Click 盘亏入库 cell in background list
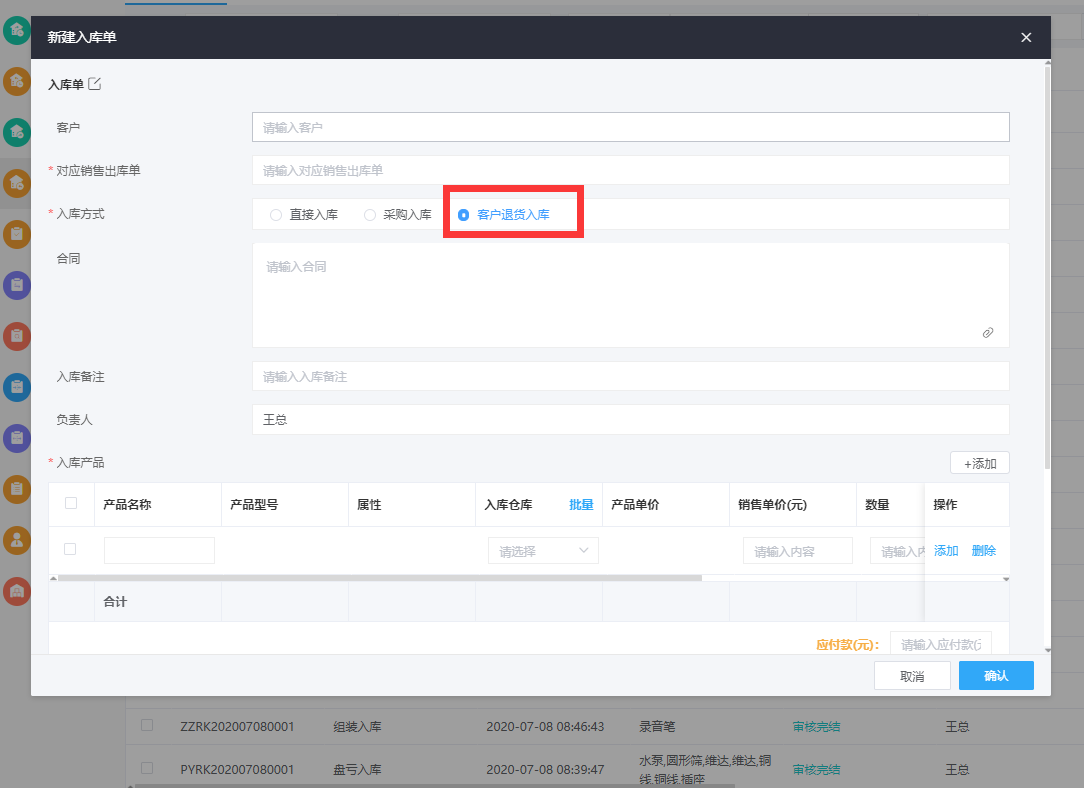Viewport: 1084px width, 788px height. [x=357, y=769]
